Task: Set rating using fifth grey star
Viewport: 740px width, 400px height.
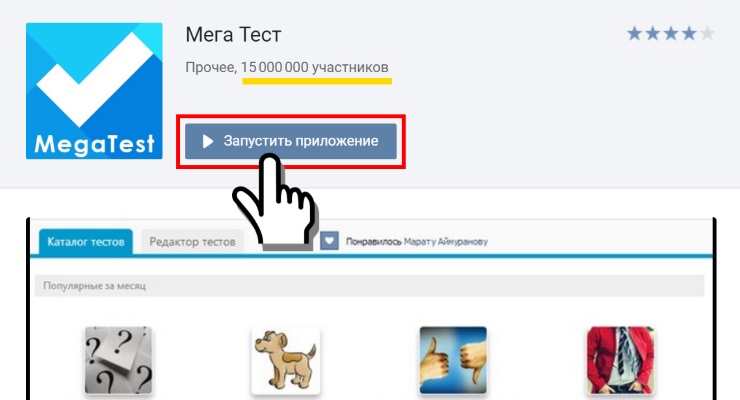Action: [707, 34]
